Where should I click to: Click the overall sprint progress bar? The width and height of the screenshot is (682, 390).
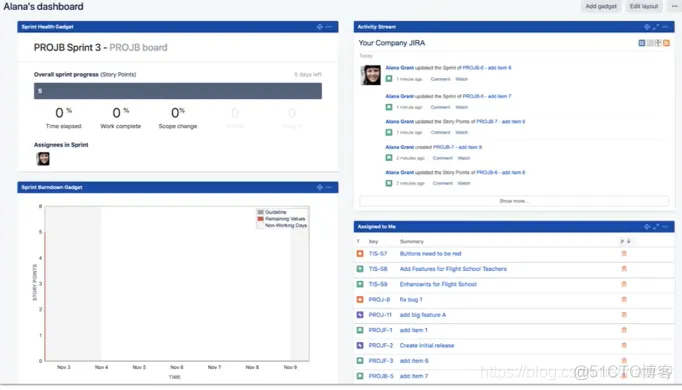point(178,91)
